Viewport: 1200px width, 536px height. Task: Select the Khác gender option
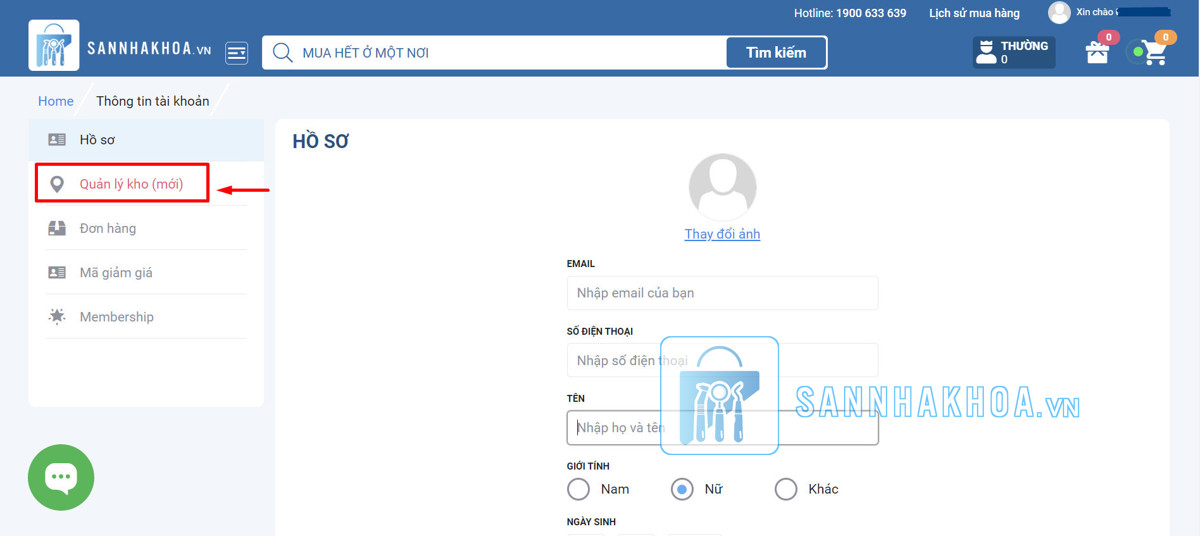coord(786,489)
